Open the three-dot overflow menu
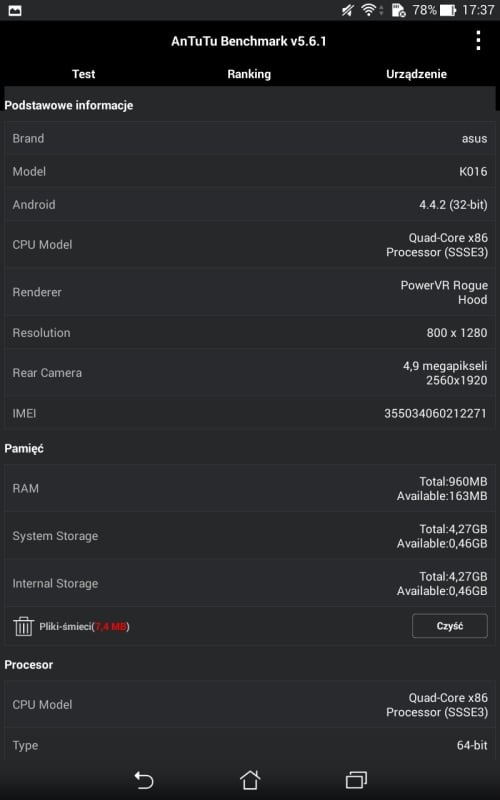The height and width of the screenshot is (800, 500). [478, 41]
